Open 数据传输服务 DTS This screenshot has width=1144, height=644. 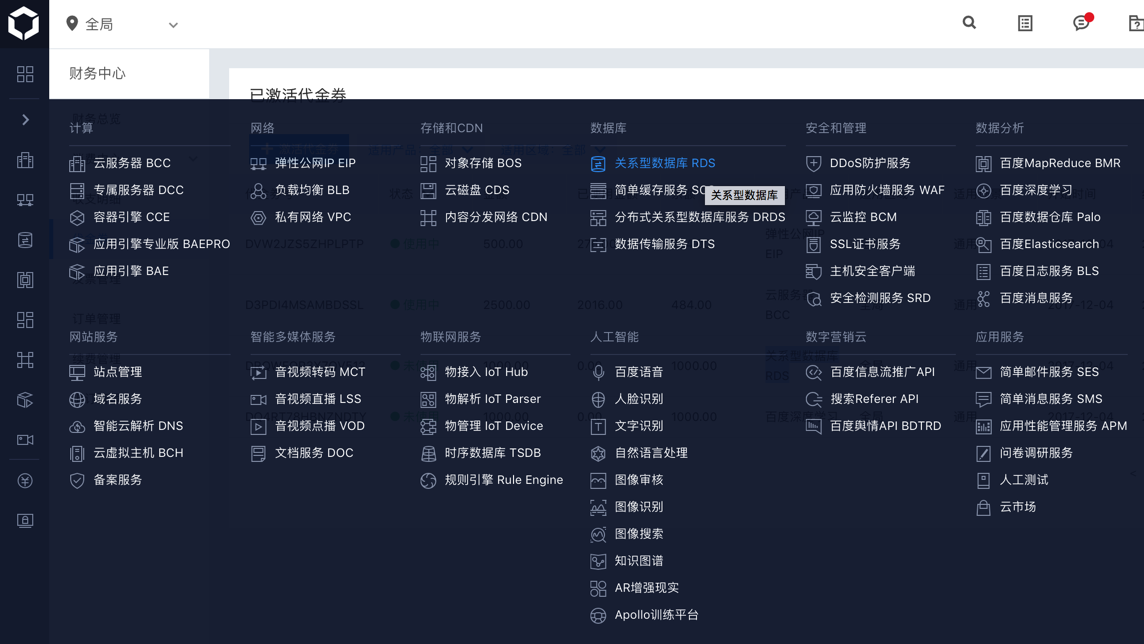coord(665,244)
